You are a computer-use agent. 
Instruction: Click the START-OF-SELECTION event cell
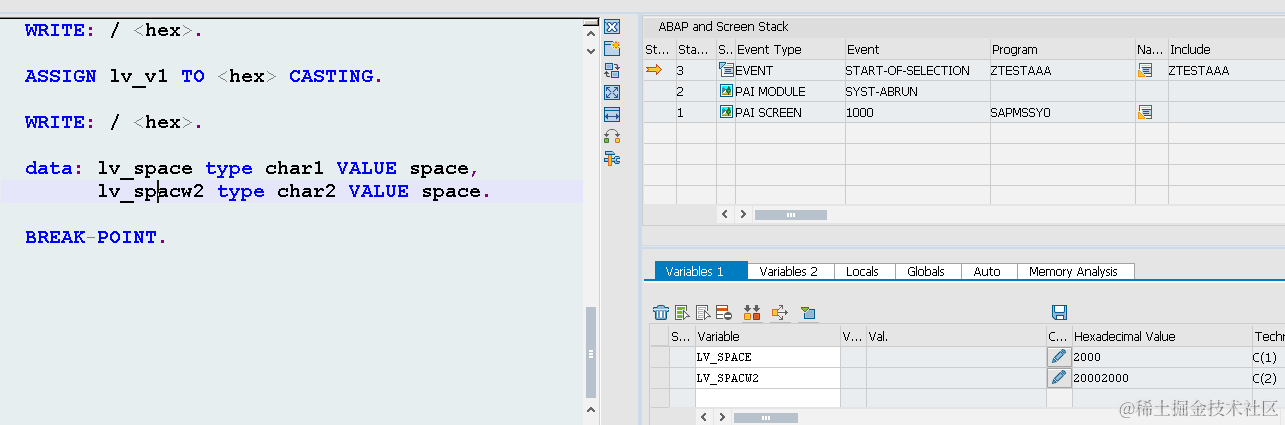coord(916,70)
